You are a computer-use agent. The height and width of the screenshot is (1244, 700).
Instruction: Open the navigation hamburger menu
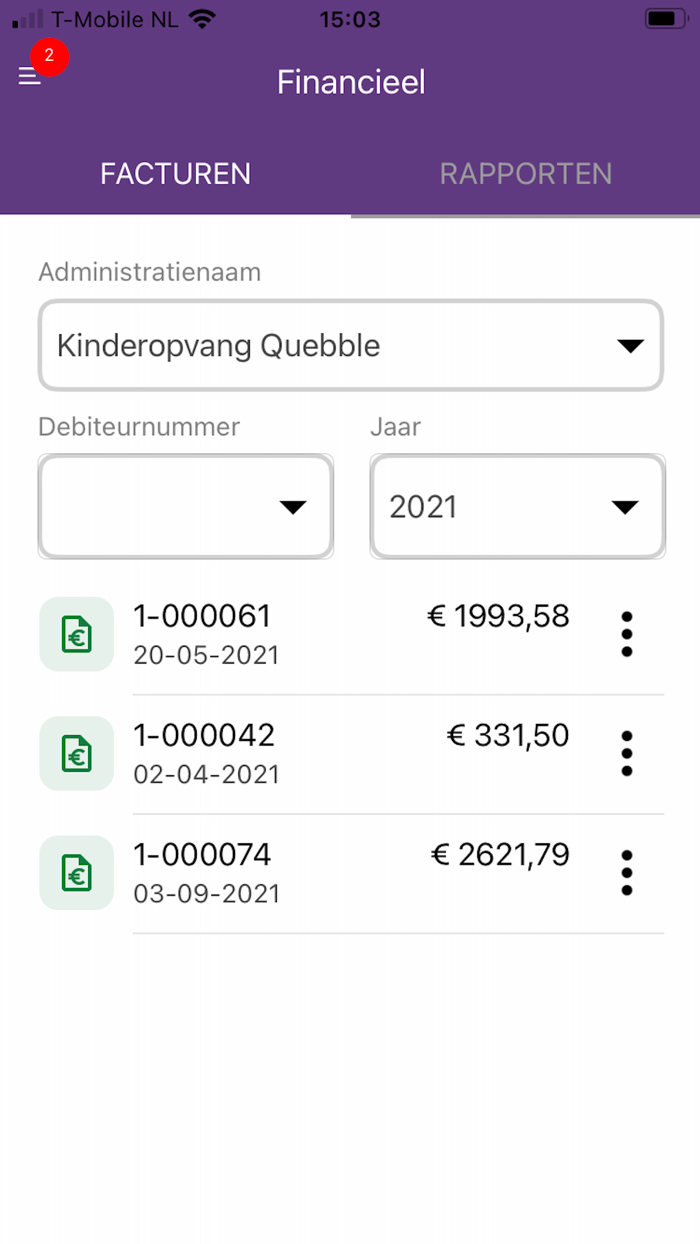(x=29, y=76)
